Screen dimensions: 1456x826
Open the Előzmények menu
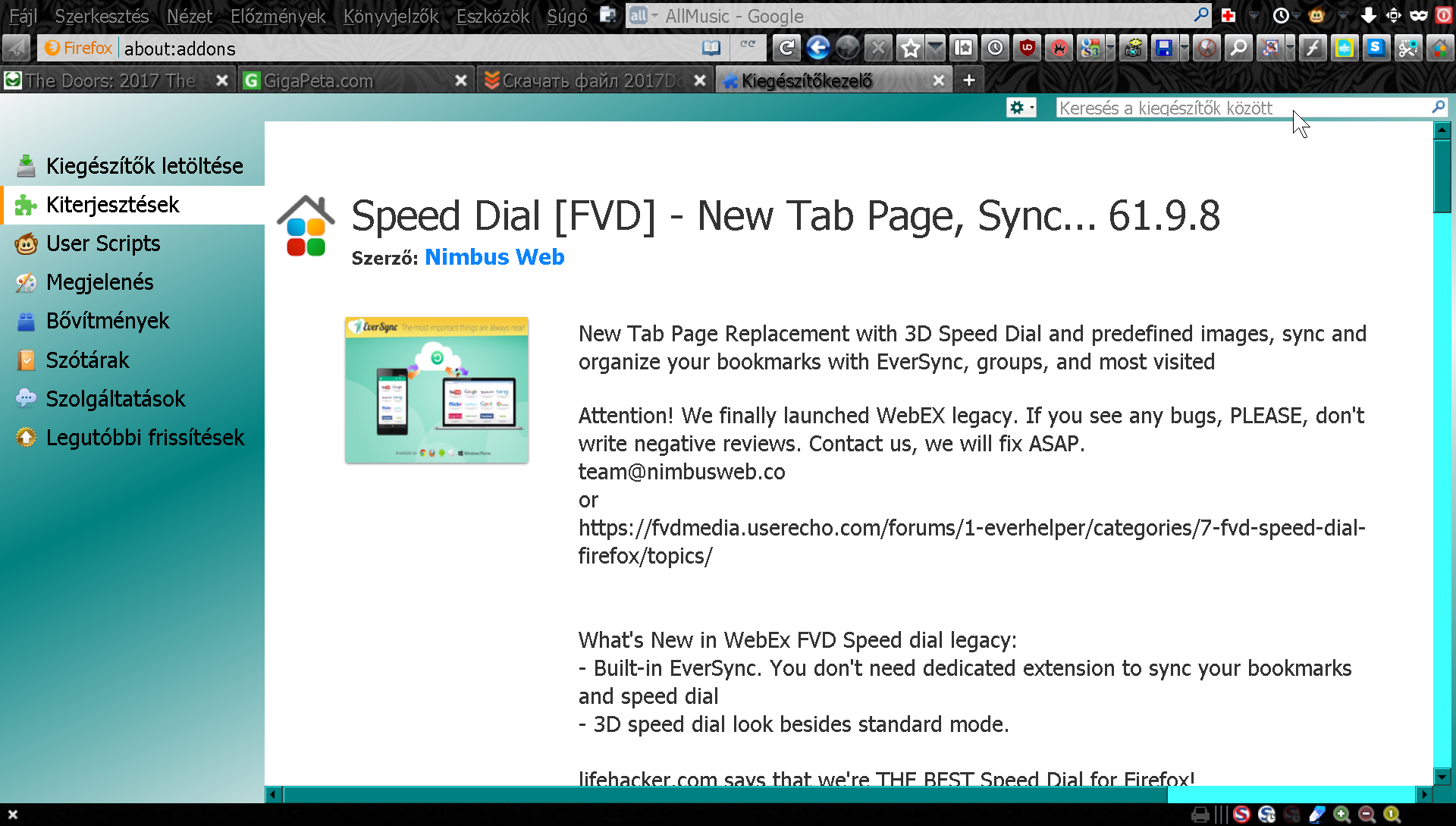coord(278,16)
